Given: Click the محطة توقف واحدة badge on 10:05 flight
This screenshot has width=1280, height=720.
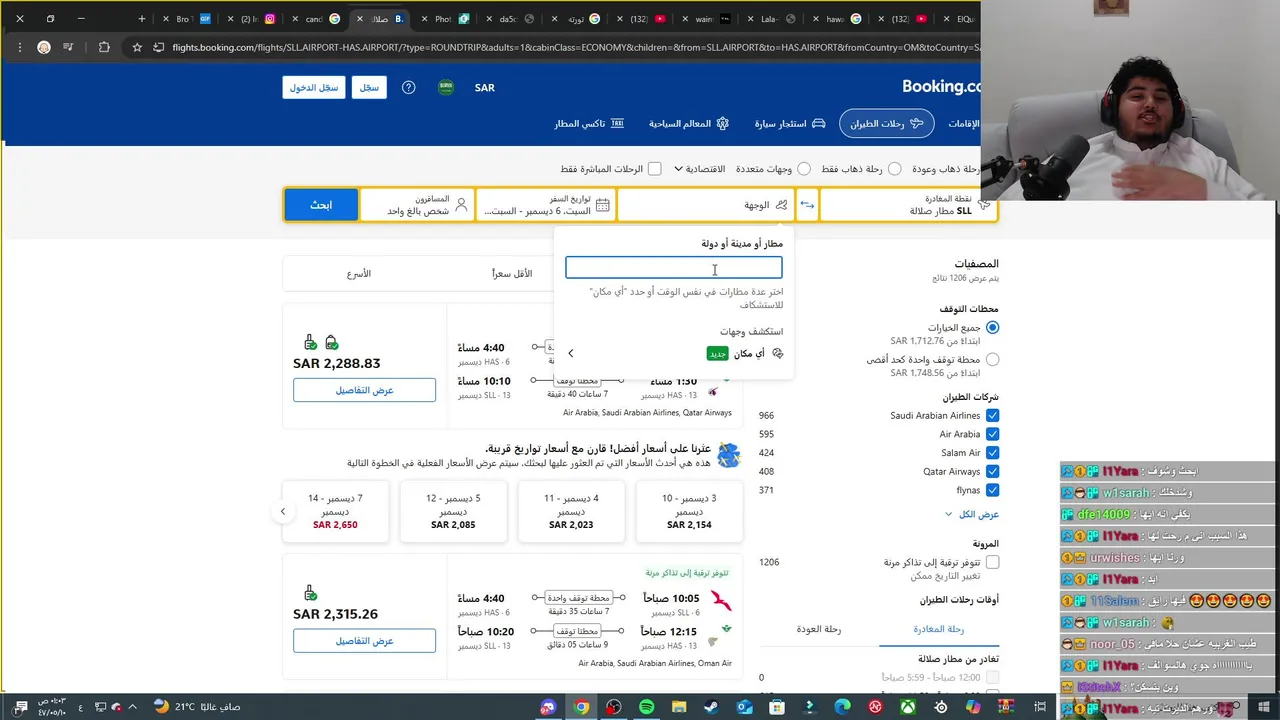Looking at the screenshot, I should 578,598.
